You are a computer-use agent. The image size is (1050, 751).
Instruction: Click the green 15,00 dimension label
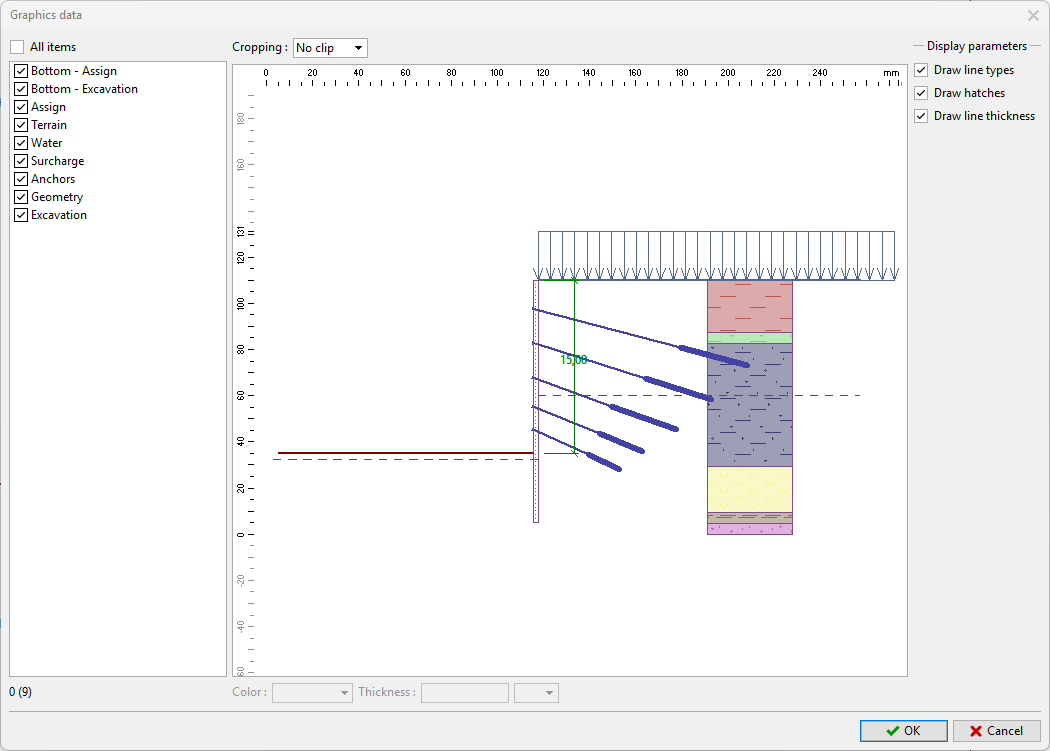pos(574,360)
